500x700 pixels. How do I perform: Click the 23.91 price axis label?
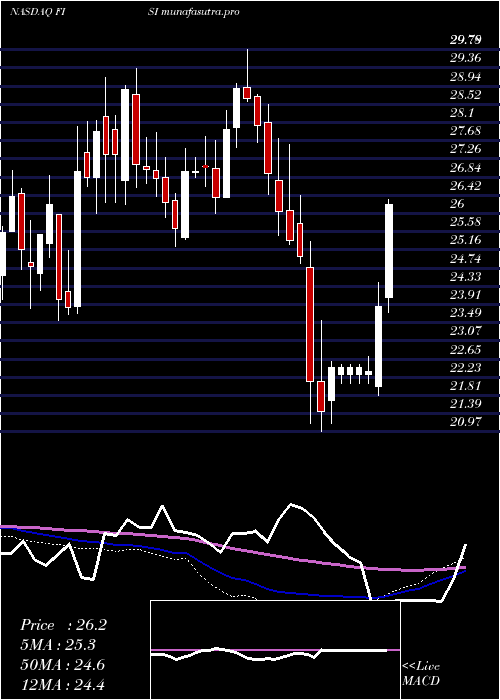tap(466, 295)
